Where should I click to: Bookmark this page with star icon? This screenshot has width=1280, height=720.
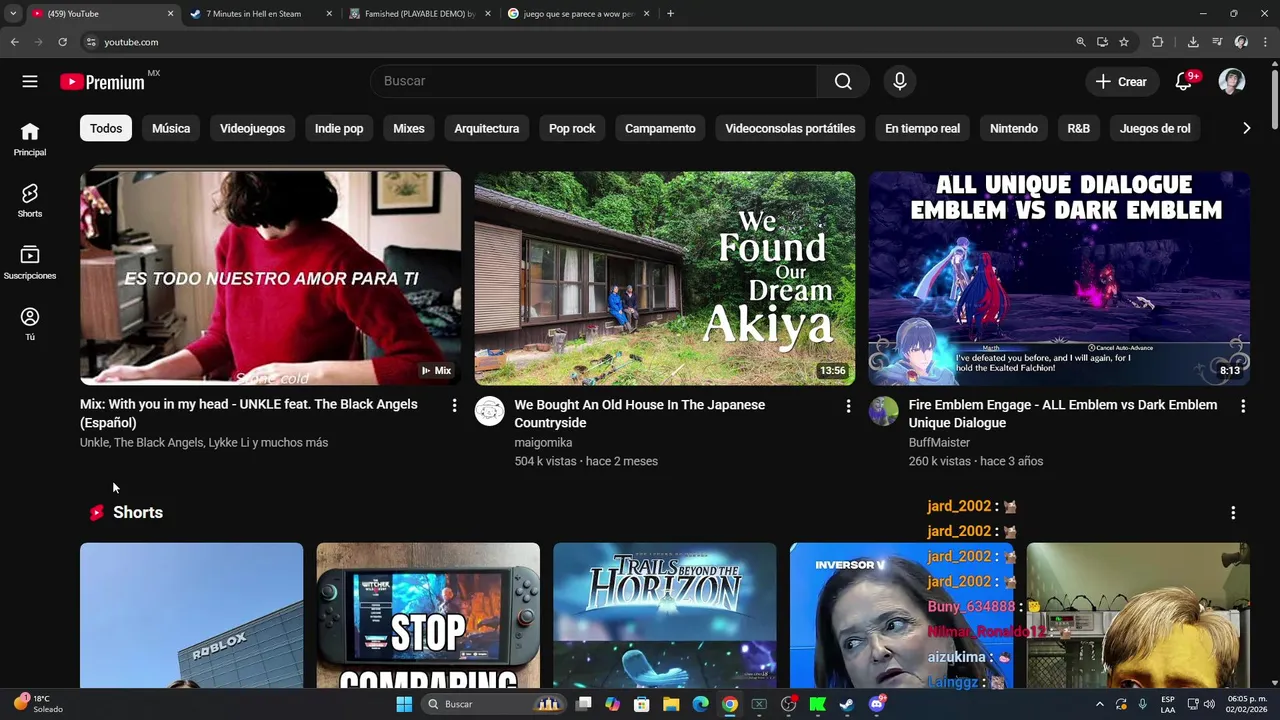1124,42
